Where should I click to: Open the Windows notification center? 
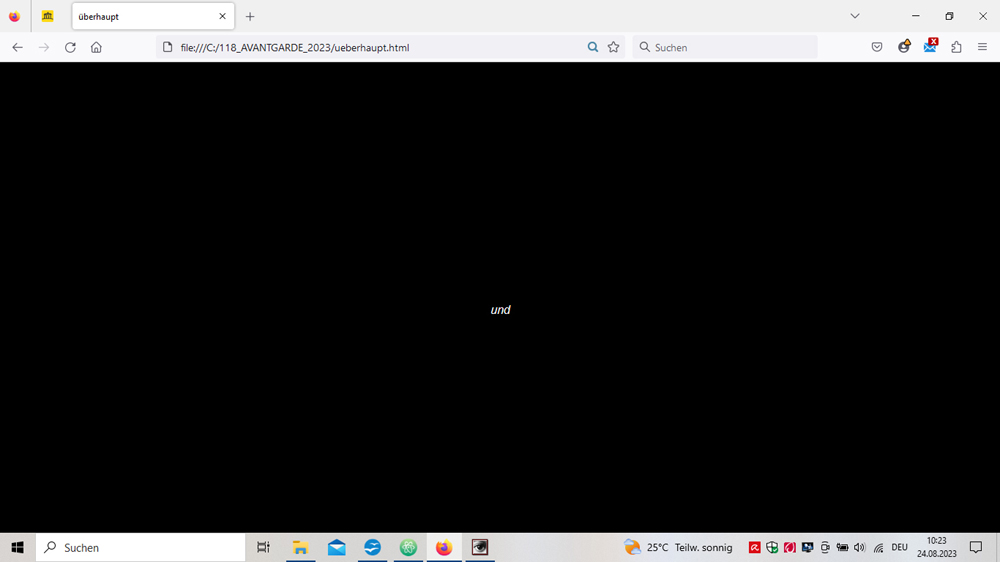976,547
